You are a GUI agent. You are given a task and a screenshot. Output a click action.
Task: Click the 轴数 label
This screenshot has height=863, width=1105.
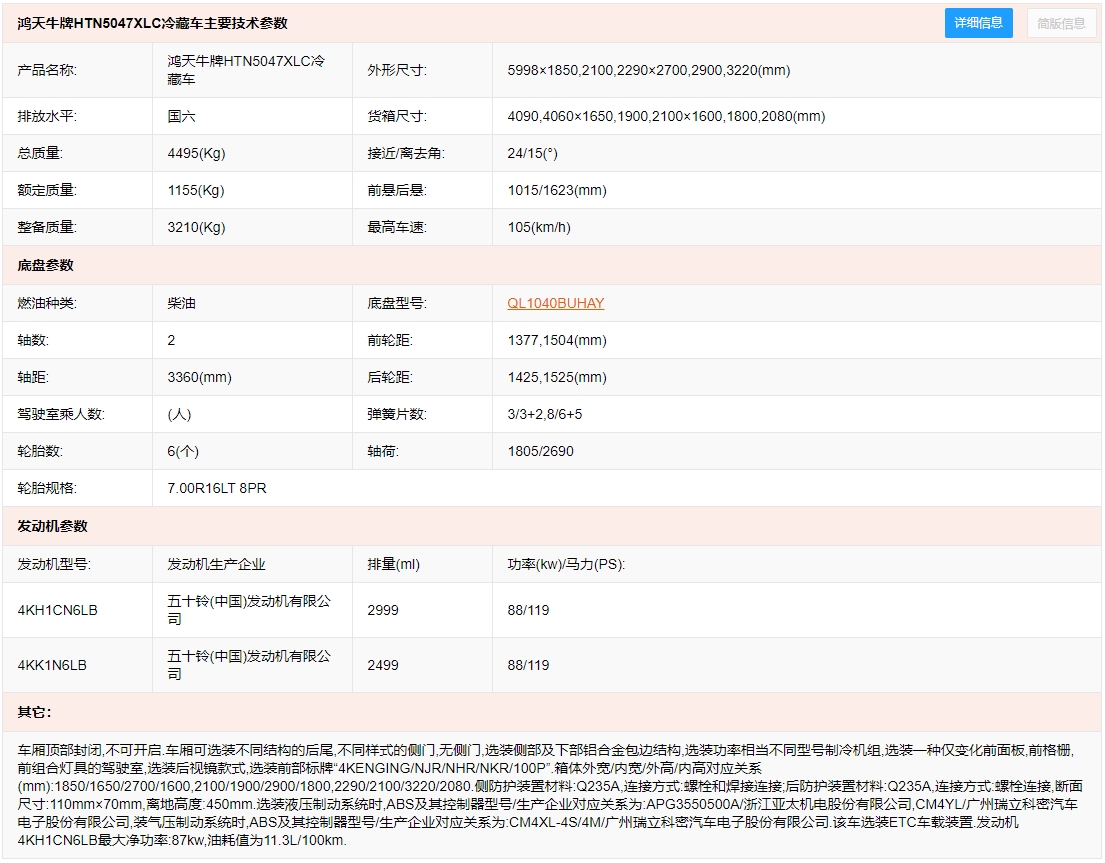pyautogui.click(x=32, y=340)
